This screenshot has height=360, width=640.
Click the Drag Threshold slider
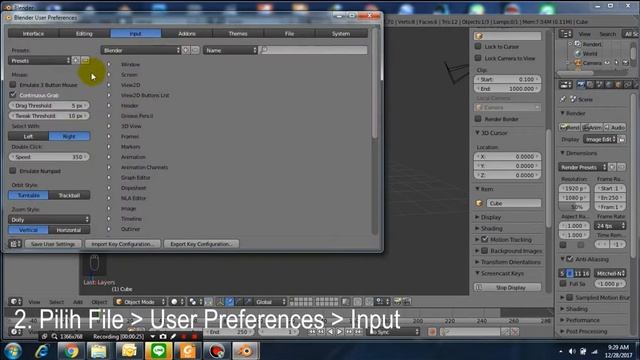coord(49,105)
